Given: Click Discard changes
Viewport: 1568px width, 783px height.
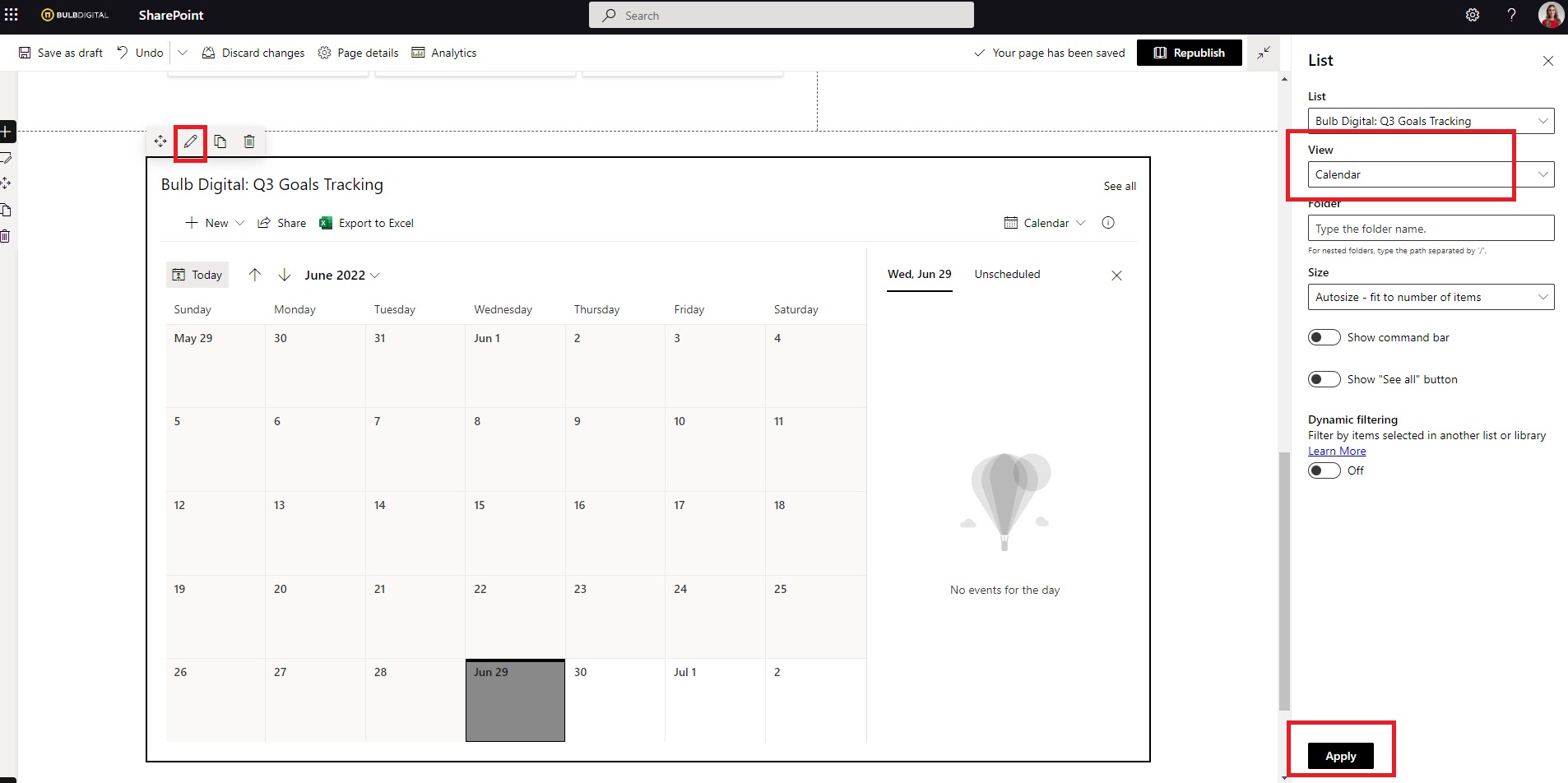Looking at the screenshot, I should [253, 53].
